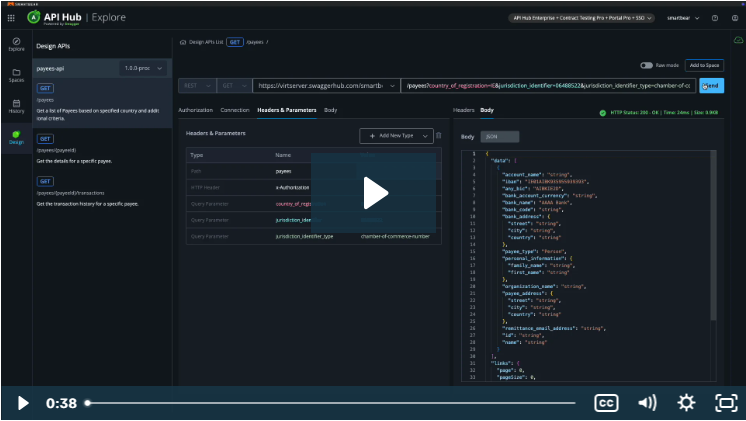This screenshot has width=746, height=421.
Task: Click the response body scrollbar
Action: click(713, 235)
